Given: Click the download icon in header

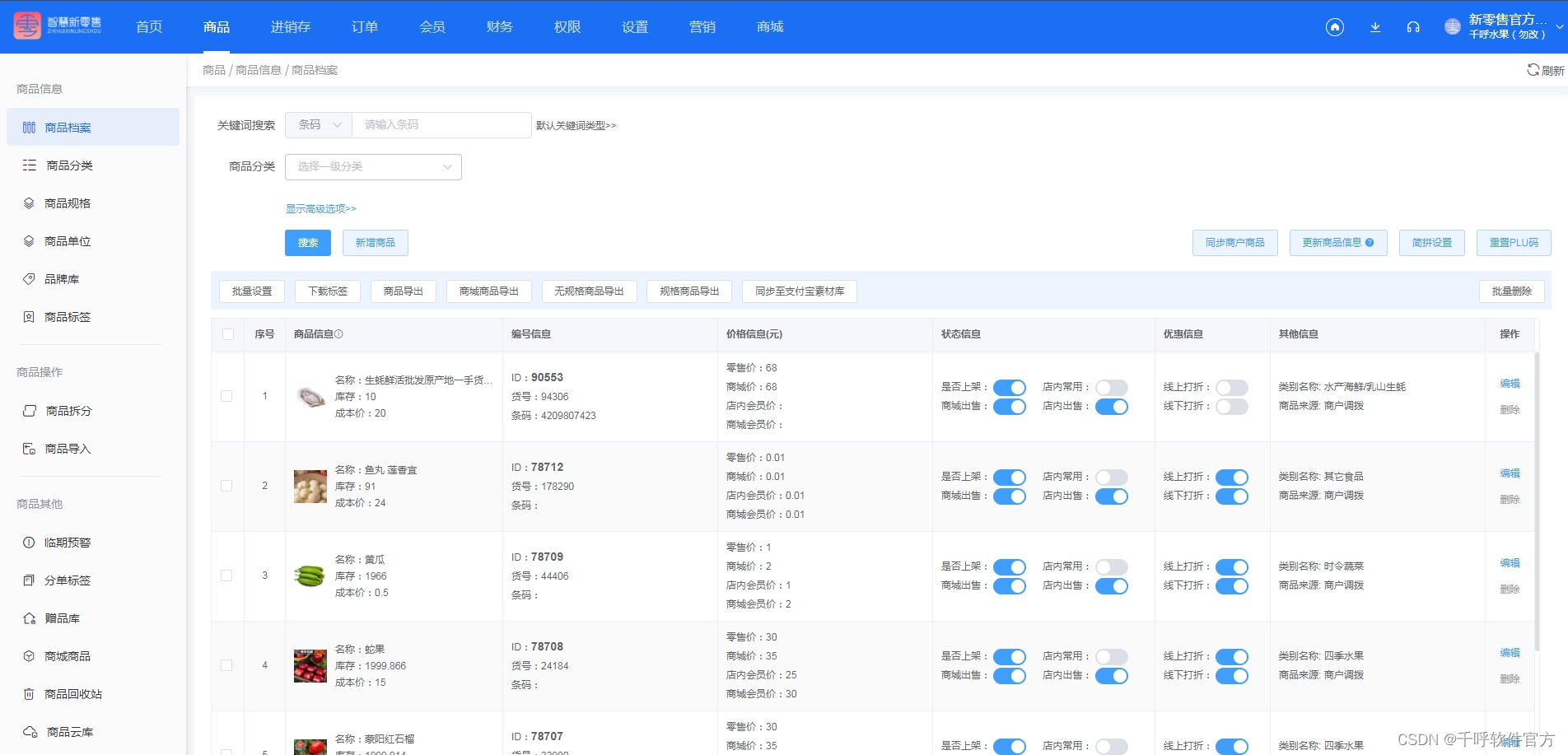Looking at the screenshot, I should pos(1375,27).
